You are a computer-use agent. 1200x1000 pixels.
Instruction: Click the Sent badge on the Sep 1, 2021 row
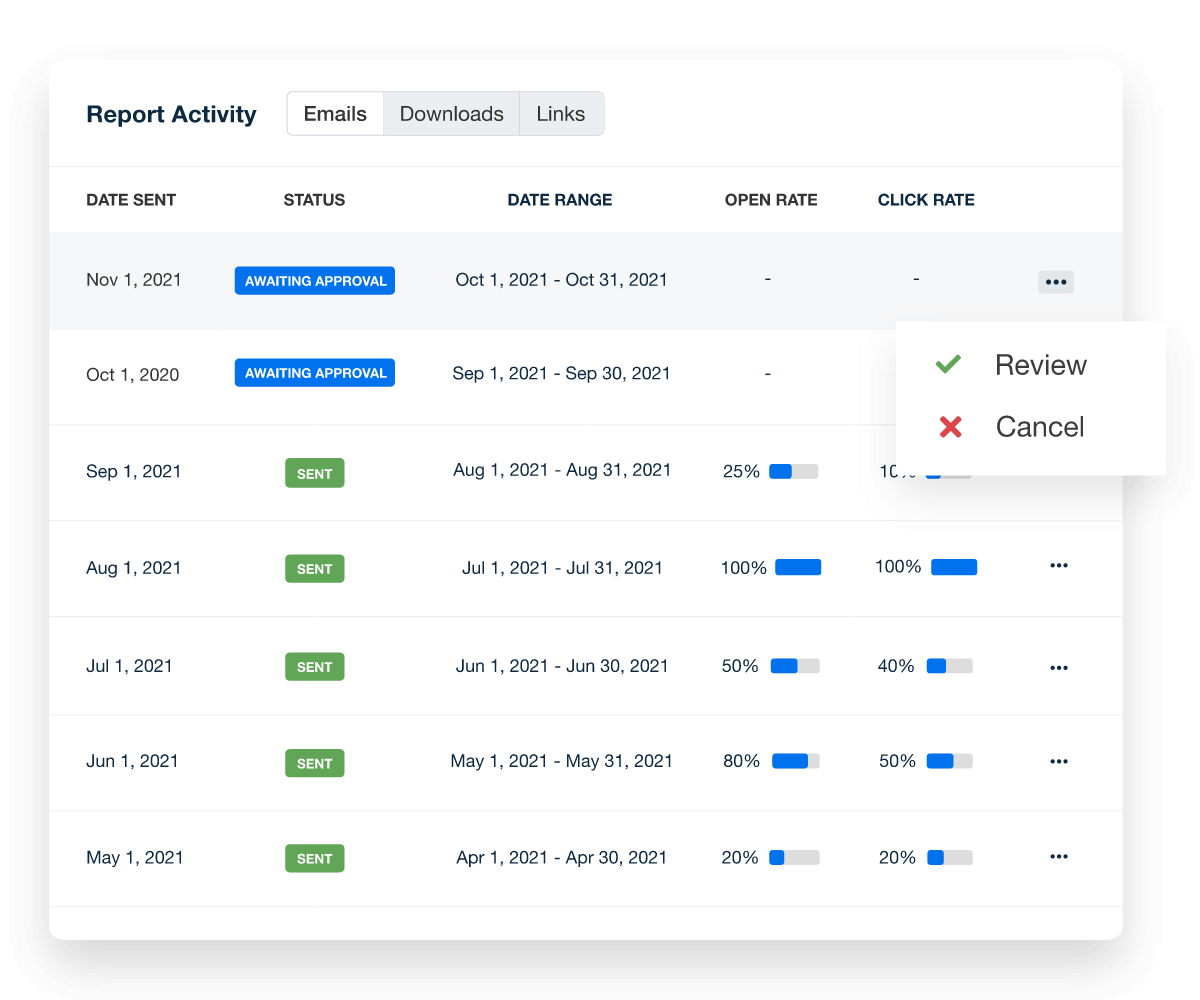[314, 472]
